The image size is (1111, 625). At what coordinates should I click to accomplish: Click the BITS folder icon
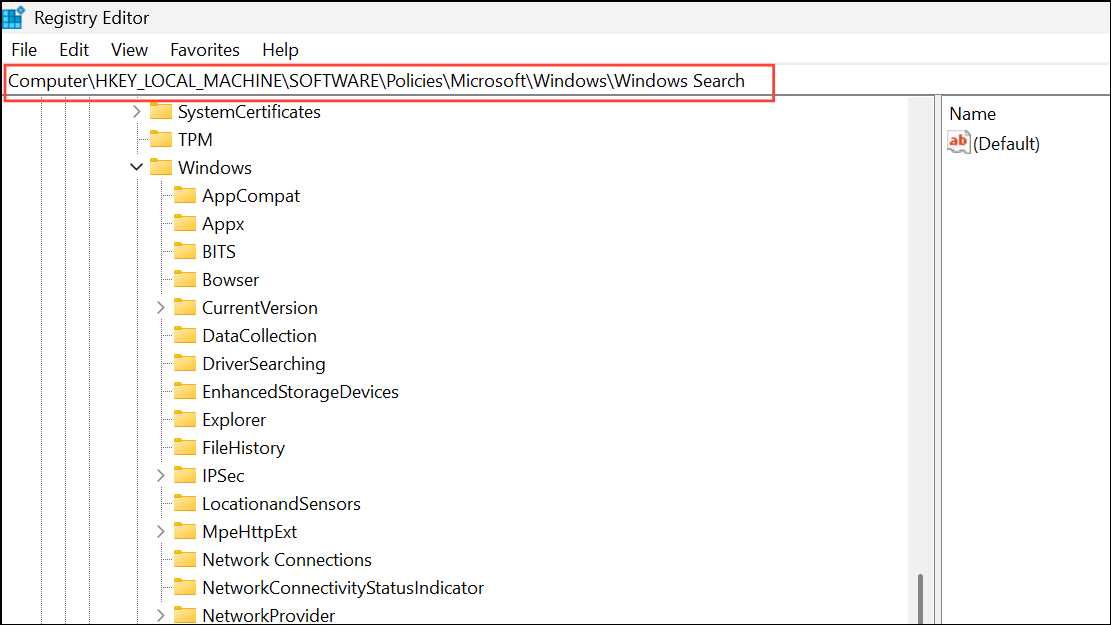coord(185,252)
